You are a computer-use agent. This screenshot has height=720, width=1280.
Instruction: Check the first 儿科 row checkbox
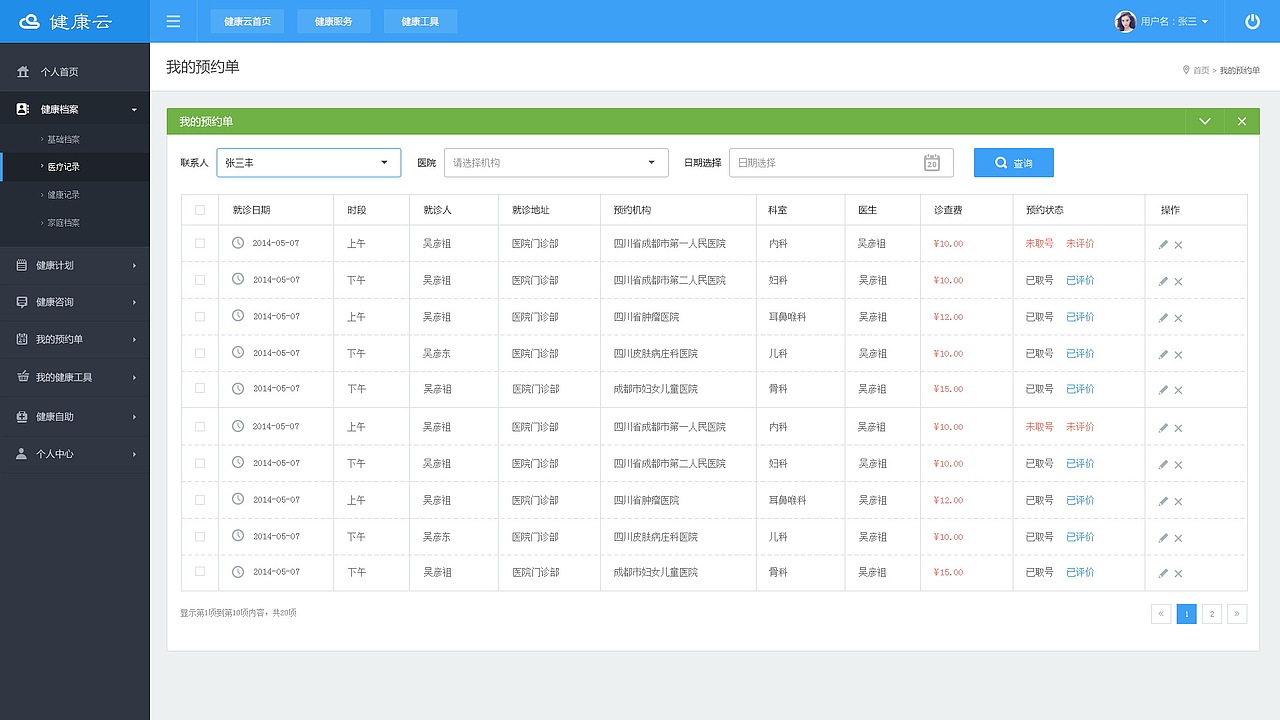pos(200,353)
